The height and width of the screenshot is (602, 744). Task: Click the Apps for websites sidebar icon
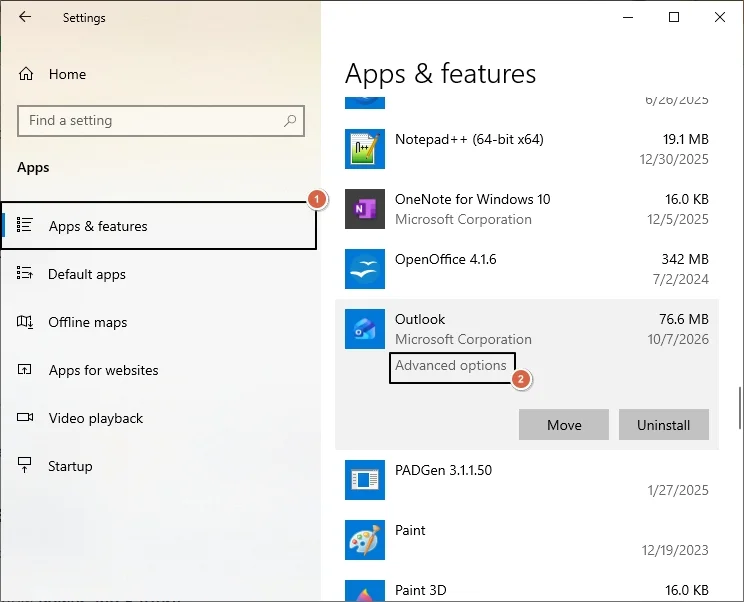(x=25, y=370)
